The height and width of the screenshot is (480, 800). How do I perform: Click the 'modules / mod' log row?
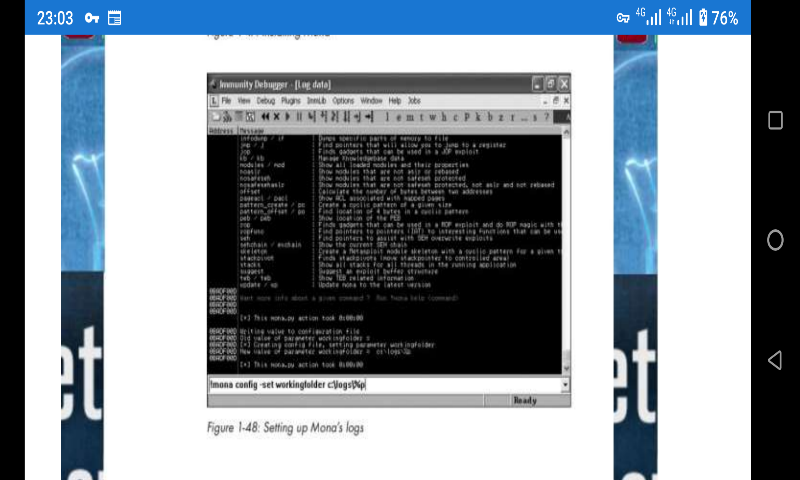[x=354, y=165]
